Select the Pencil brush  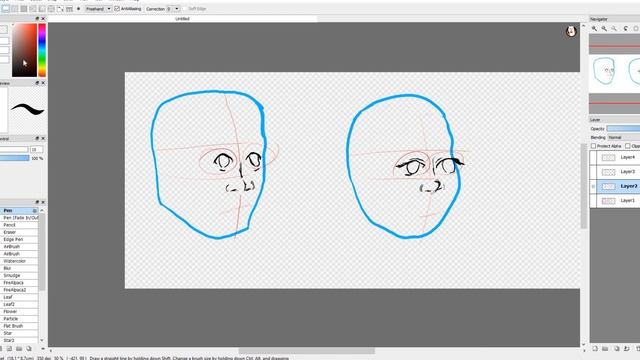click(x=19, y=225)
